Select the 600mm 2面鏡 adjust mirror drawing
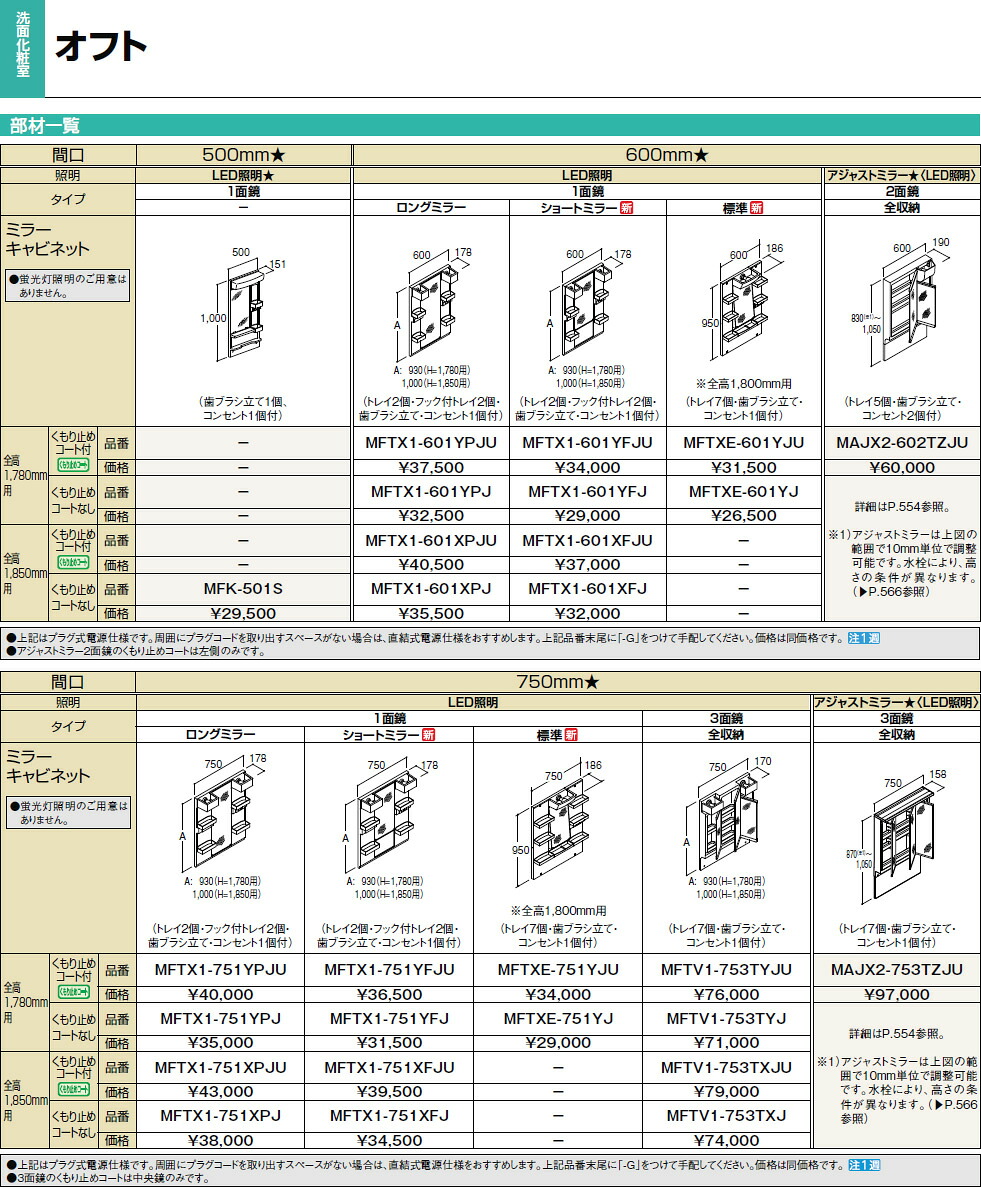 pyautogui.click(x=901, y=303)
